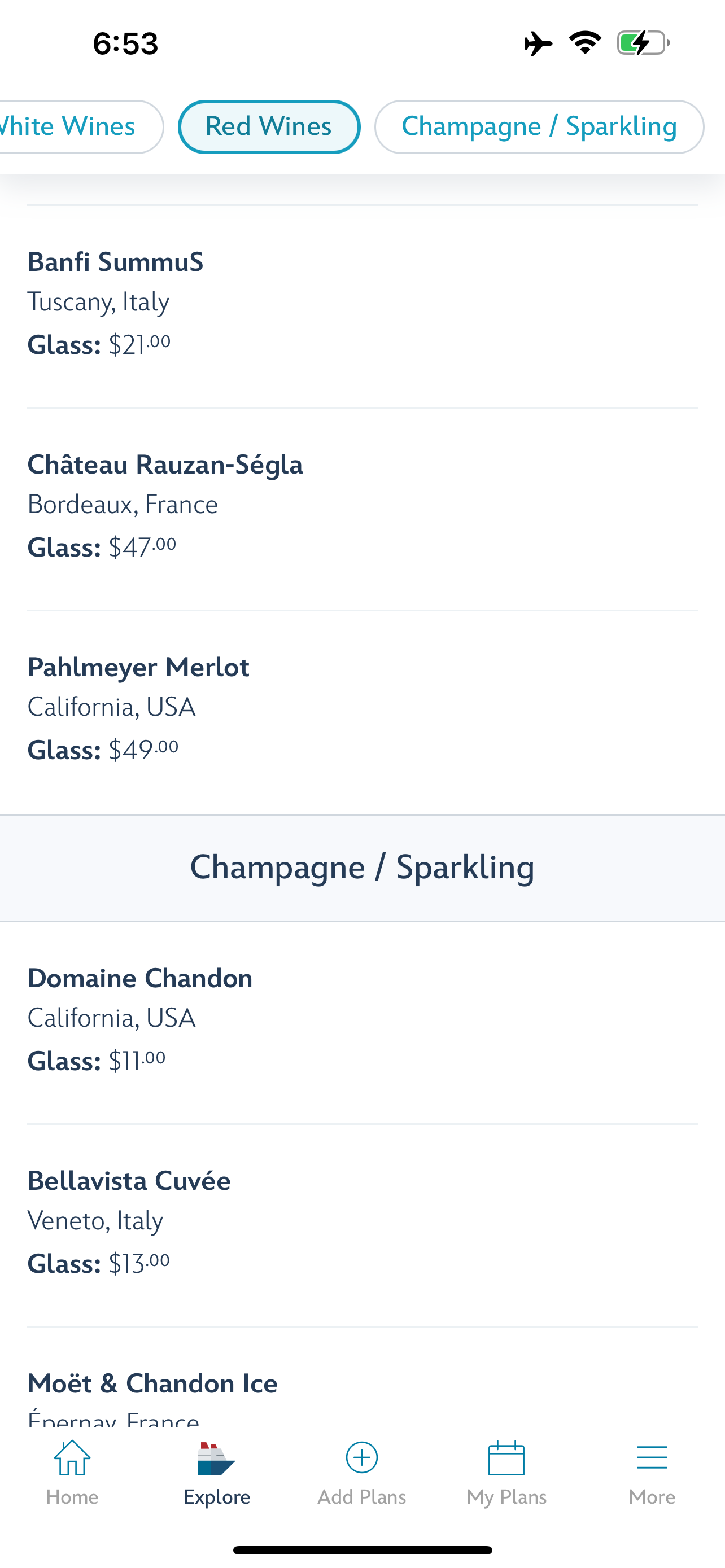
Task: Tap the battery charging icon
Action: [643, 43]
